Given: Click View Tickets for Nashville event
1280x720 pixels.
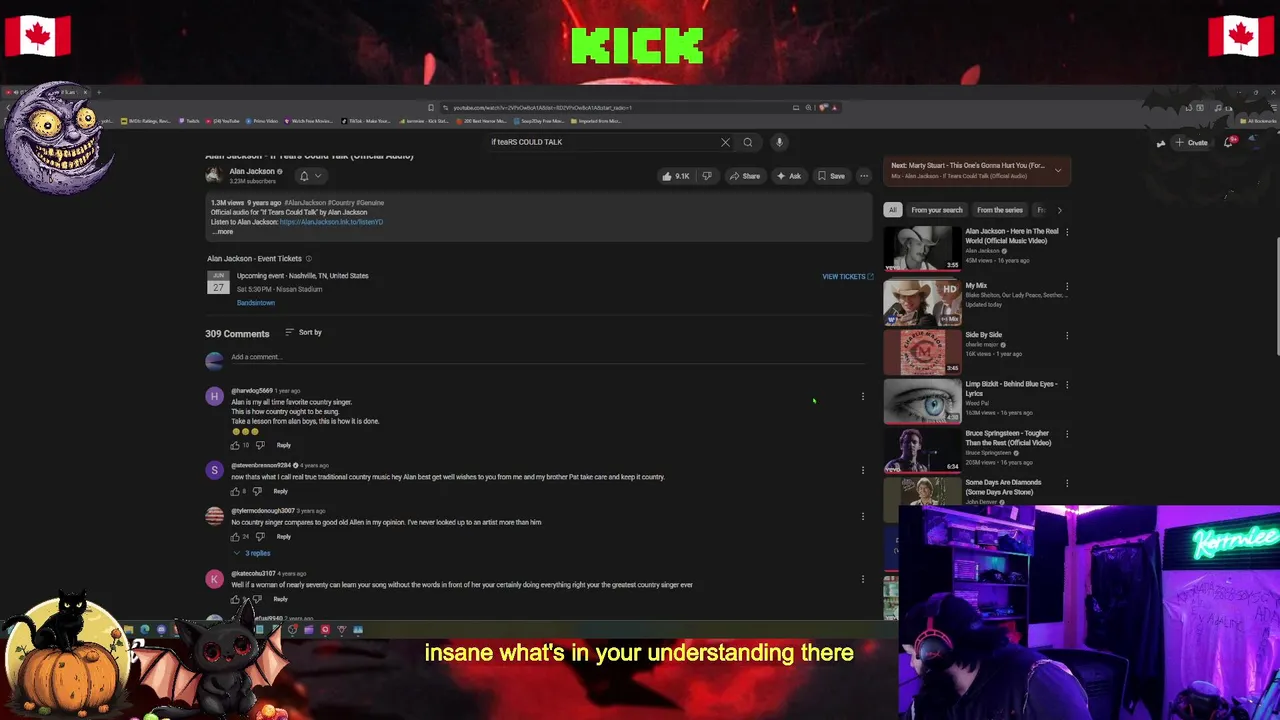Looking at the screenshot, I should [x=847, y=277].
